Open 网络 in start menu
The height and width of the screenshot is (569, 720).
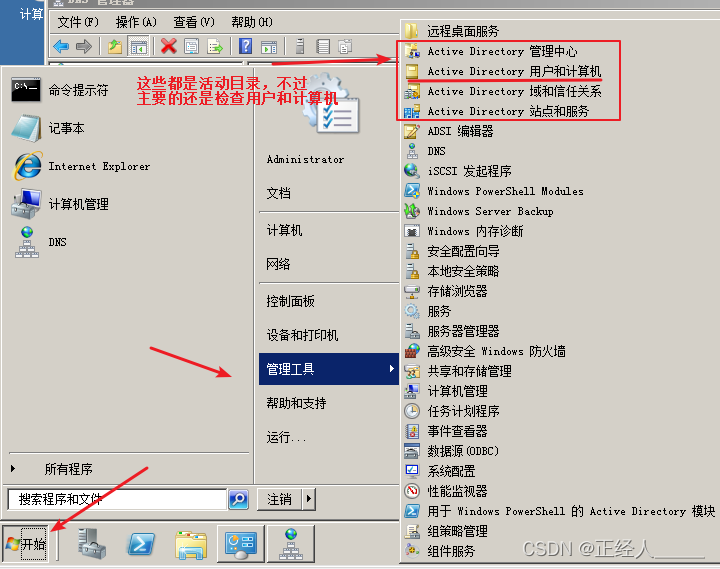coord(278,264)
